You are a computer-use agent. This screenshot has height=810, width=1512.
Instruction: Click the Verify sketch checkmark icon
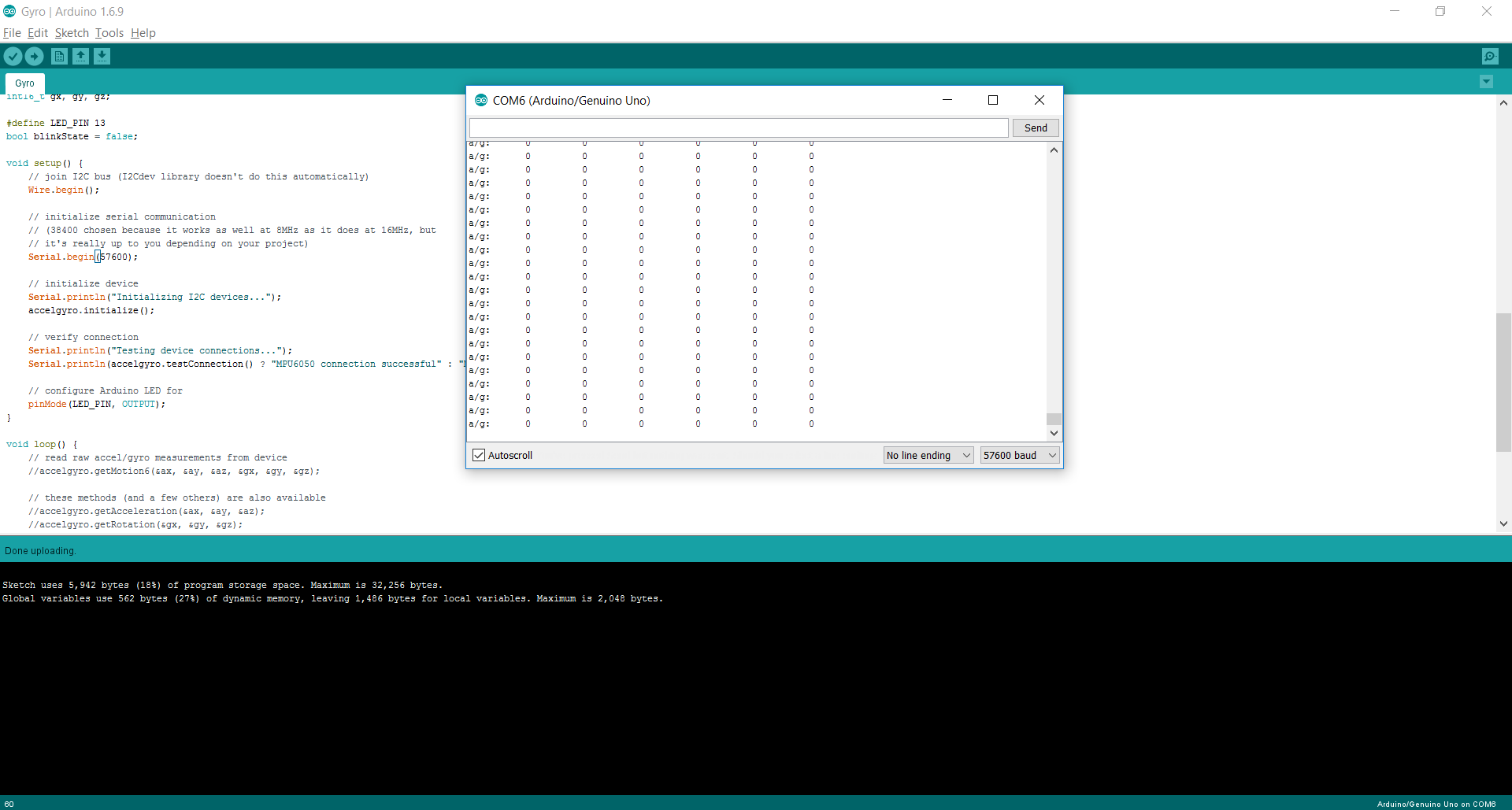click(x=13, y=56)
